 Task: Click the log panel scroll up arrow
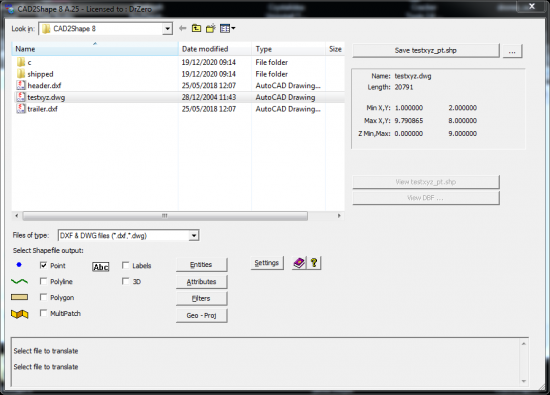(x=524, y=344)
